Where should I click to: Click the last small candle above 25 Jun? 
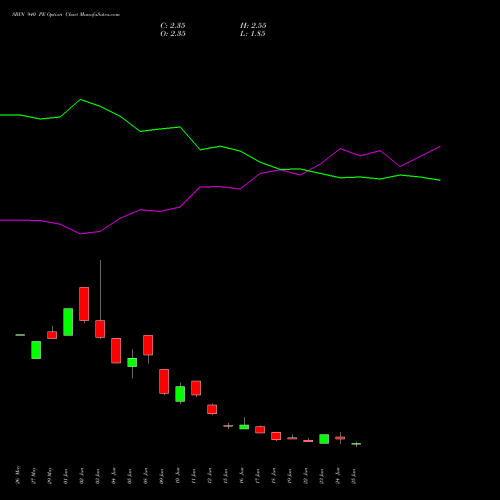click(x=356, y=444)
